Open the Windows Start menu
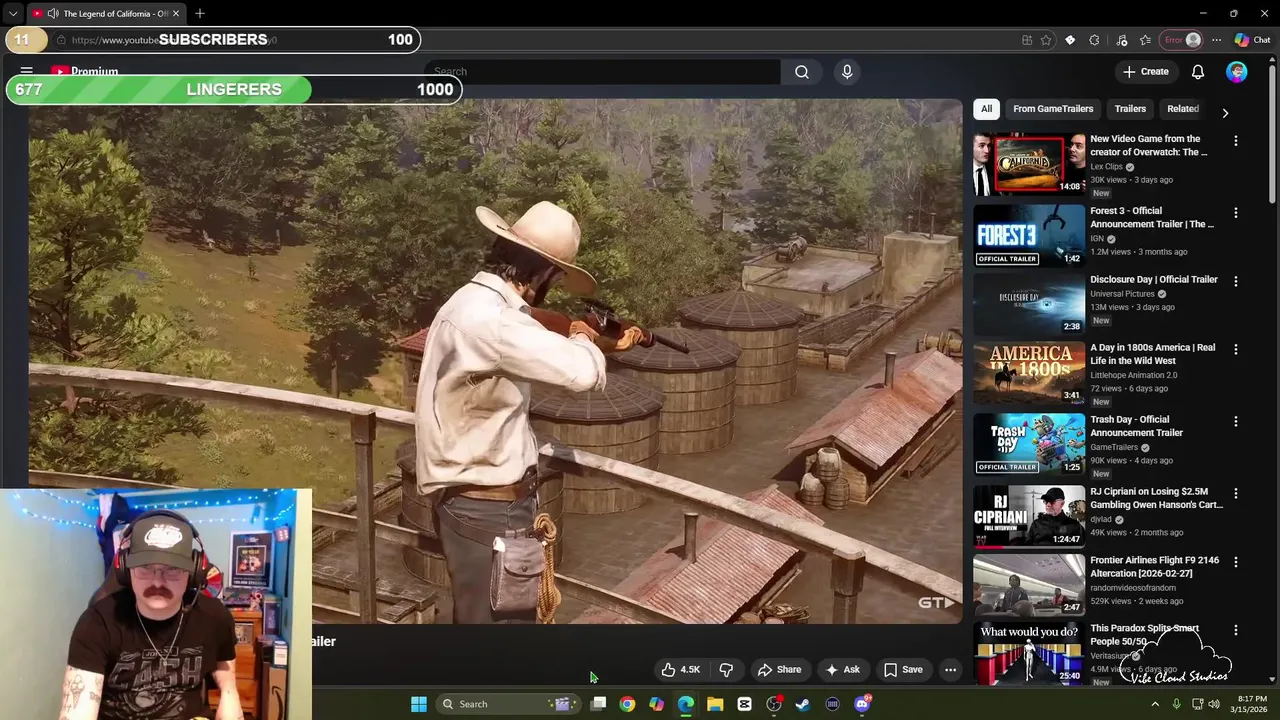The image size is (1280, 720). (x=419, y=704)
